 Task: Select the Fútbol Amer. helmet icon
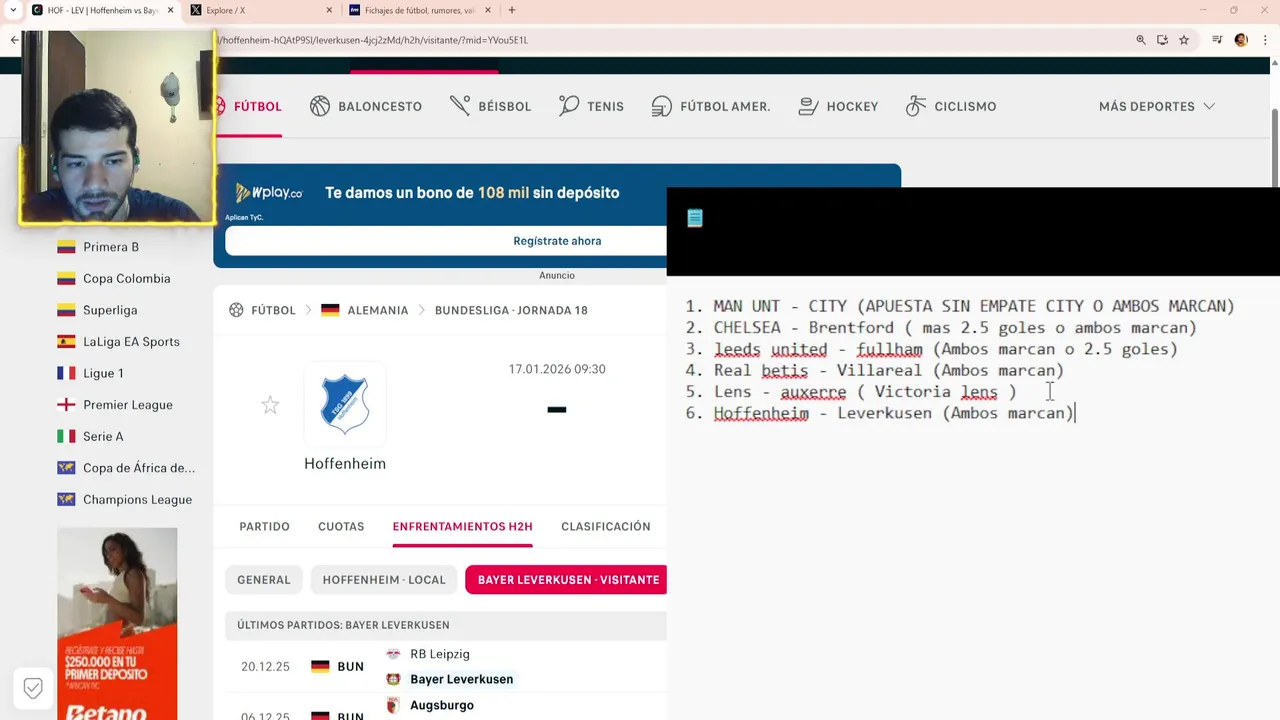tap(661, 106)
